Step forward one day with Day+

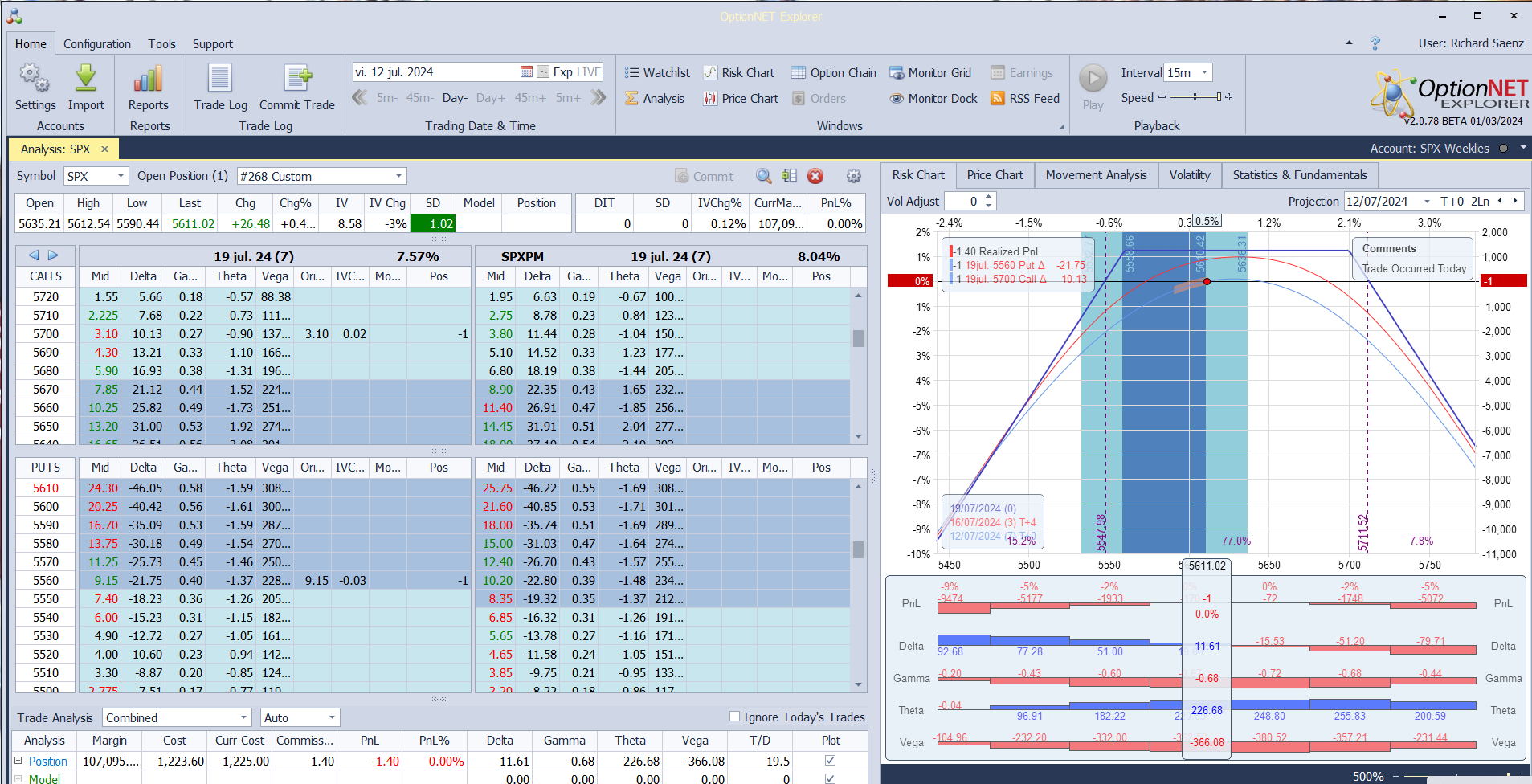coord(490,98)
